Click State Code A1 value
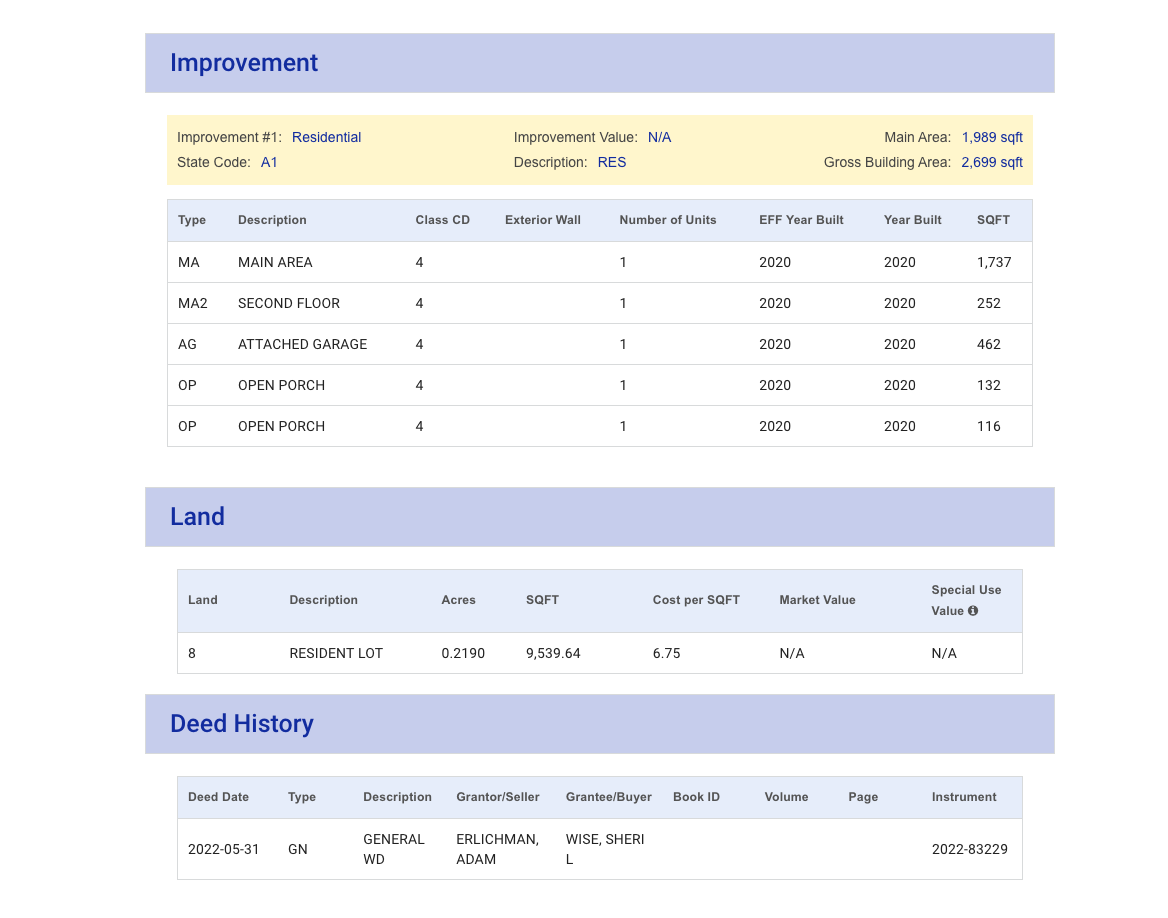 tap(269, 162)
